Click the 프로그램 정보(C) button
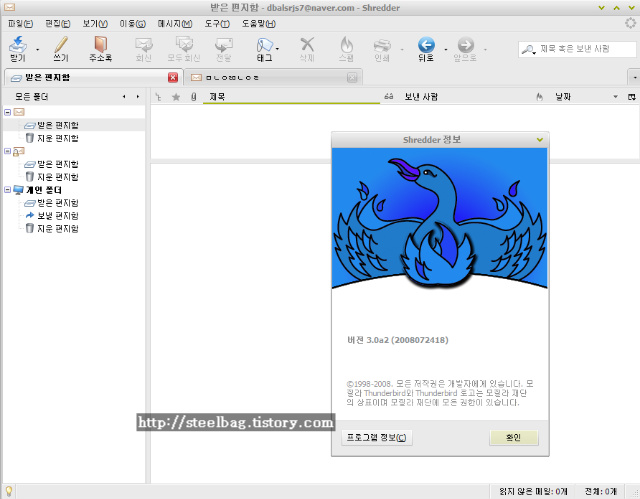Screen dimensions: 640x499 [x=376, y=437]
